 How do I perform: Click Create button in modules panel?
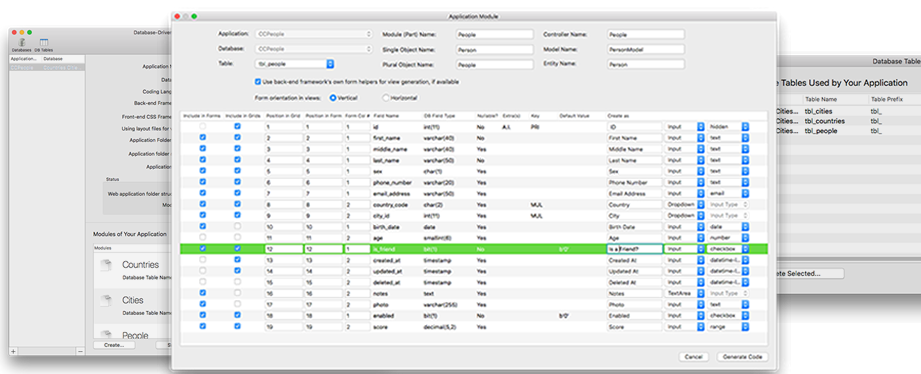[114, 345]
